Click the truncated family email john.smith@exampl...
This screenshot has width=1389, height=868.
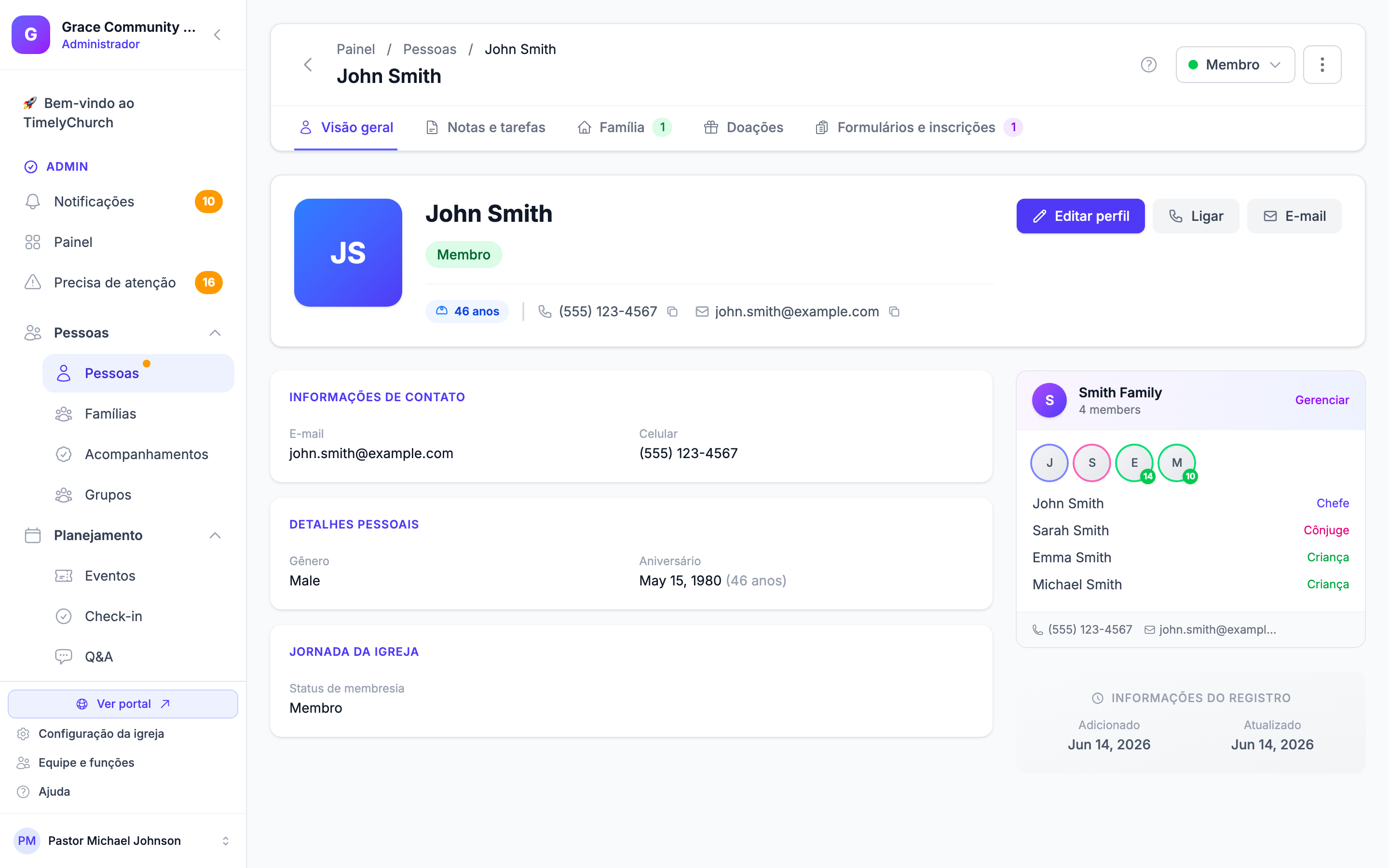click(1210, 630)
